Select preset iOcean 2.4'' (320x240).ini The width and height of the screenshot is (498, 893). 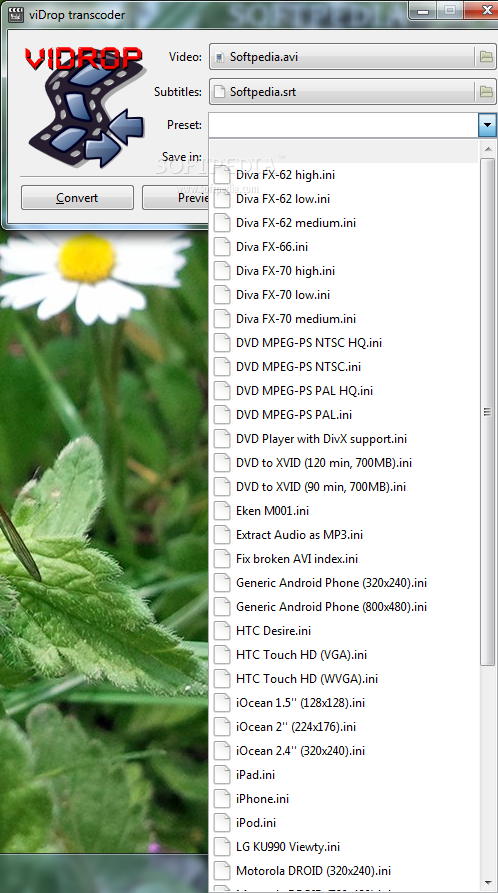(x=344, y=751)
